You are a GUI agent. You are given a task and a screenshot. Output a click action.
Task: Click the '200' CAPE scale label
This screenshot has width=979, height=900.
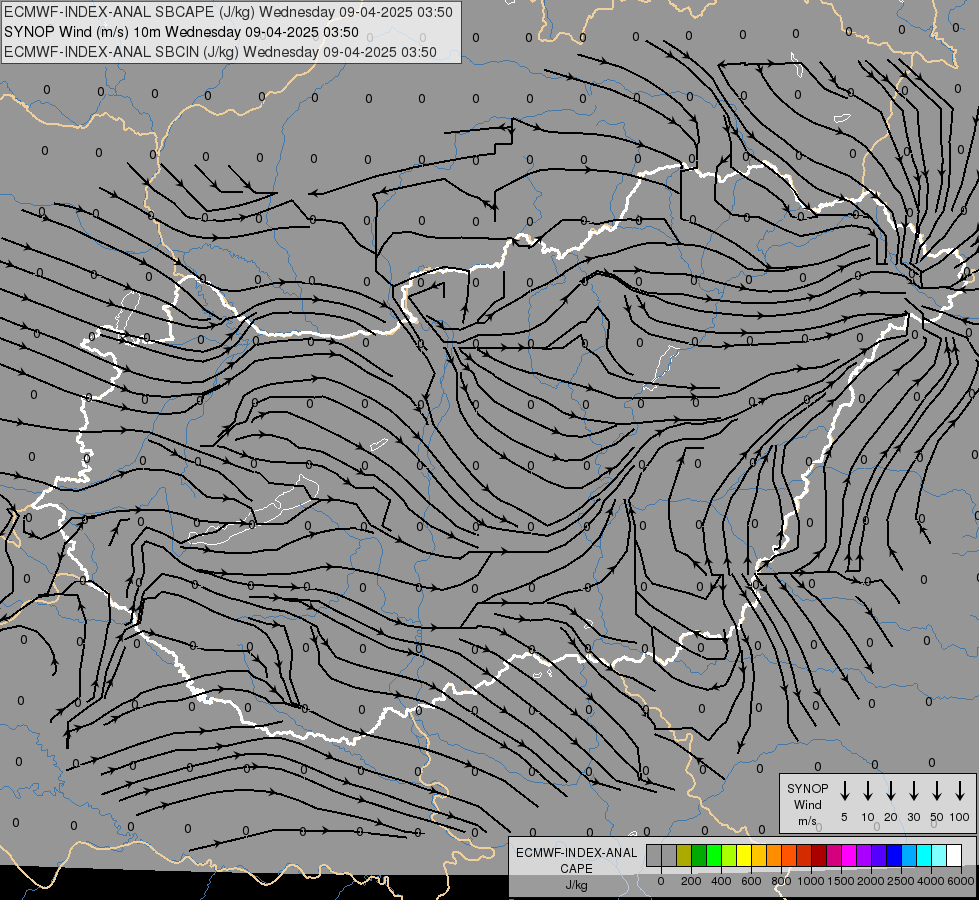pyautogui.click(x=691, y=881)
